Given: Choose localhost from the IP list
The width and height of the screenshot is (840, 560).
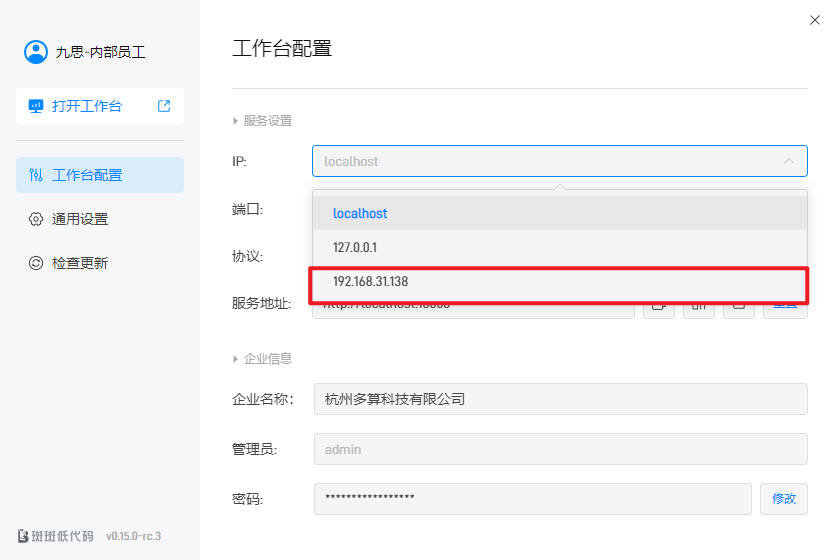Looking at the screenshot, I should [x=360, y=213].
